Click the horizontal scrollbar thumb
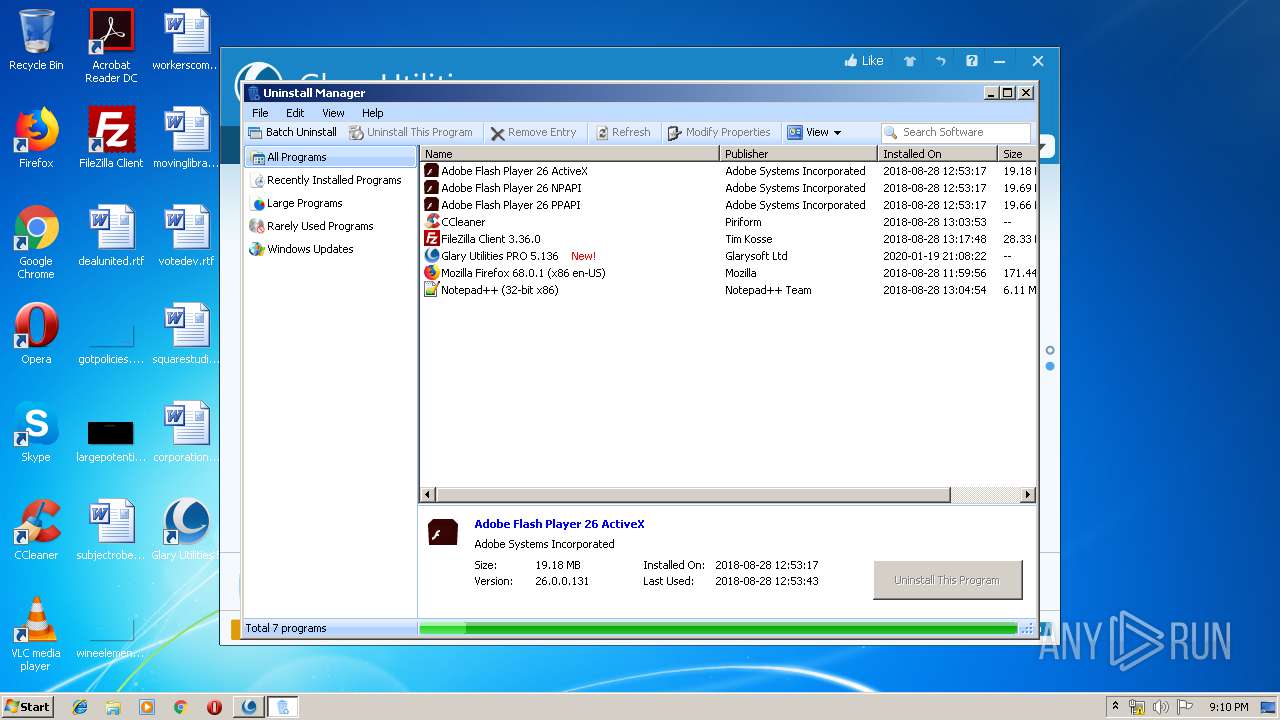 692,495
